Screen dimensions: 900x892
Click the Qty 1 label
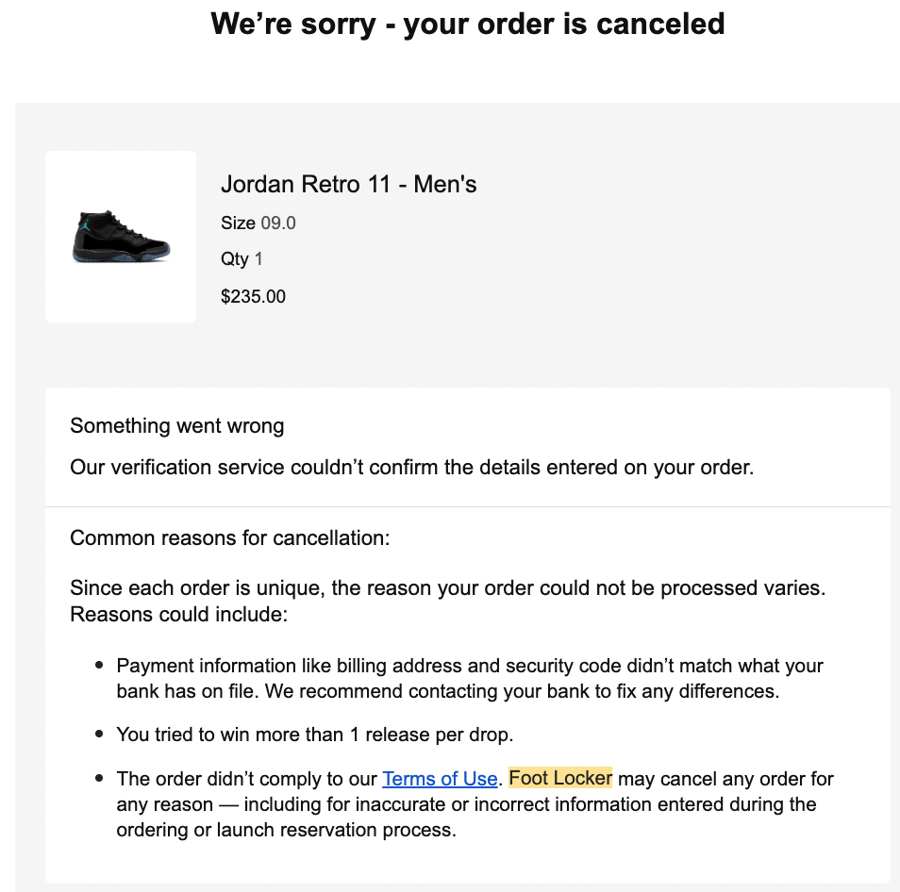pyautogui.click(x=241, y=259)
